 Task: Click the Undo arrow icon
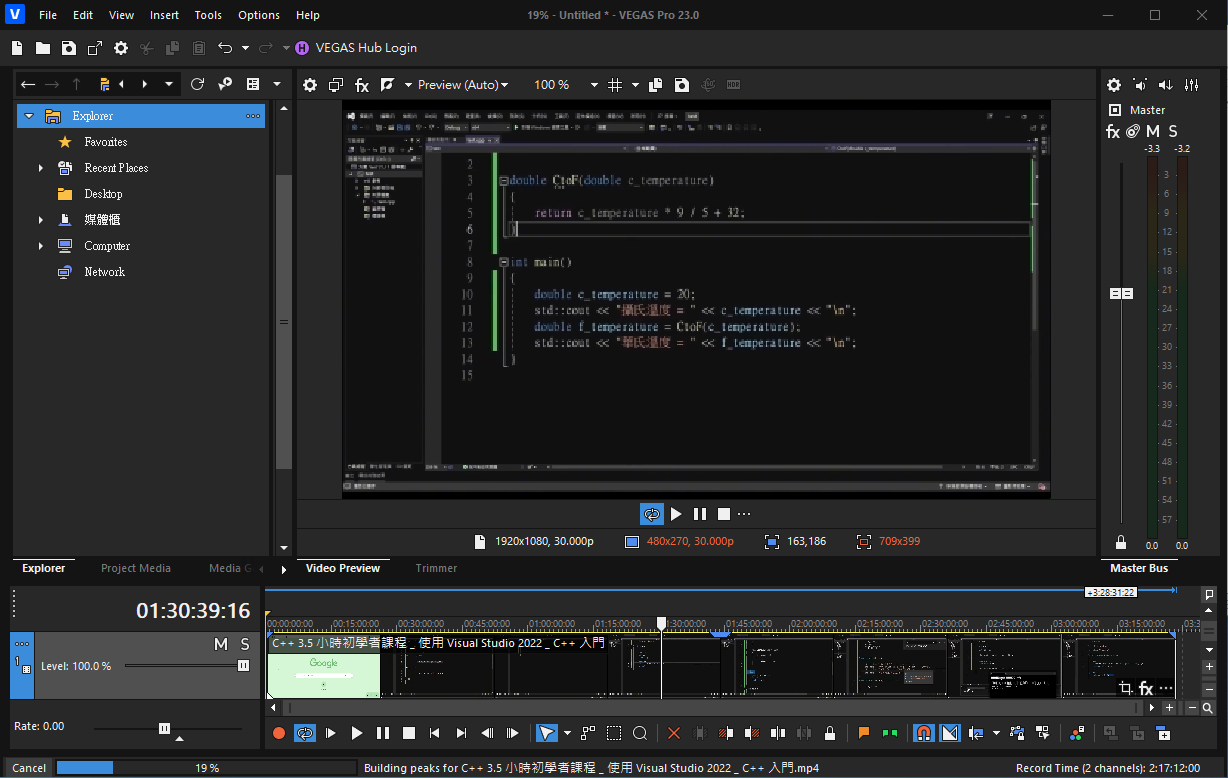225,48
